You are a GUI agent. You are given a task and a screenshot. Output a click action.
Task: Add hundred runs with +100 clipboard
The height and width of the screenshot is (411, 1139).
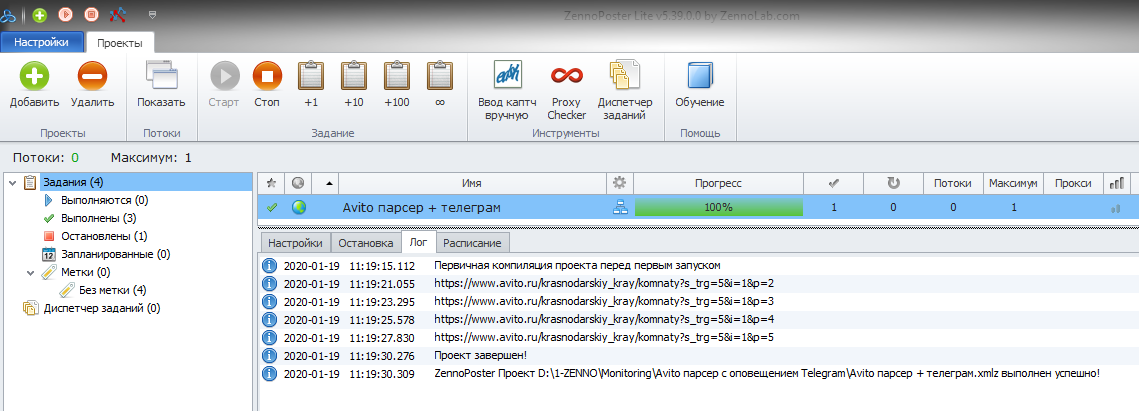(x=397, y=76)
